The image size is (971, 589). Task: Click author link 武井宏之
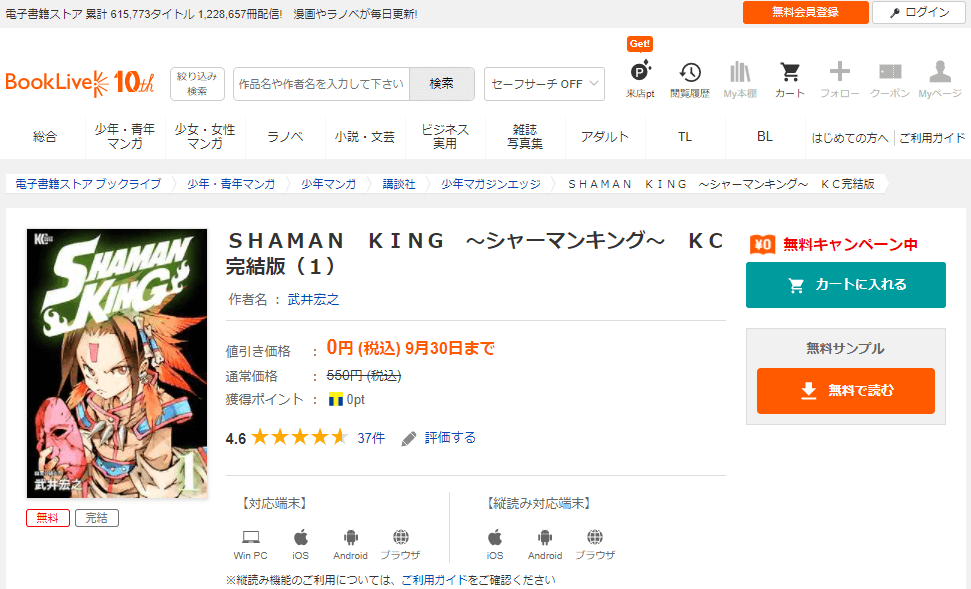point(313,299)
